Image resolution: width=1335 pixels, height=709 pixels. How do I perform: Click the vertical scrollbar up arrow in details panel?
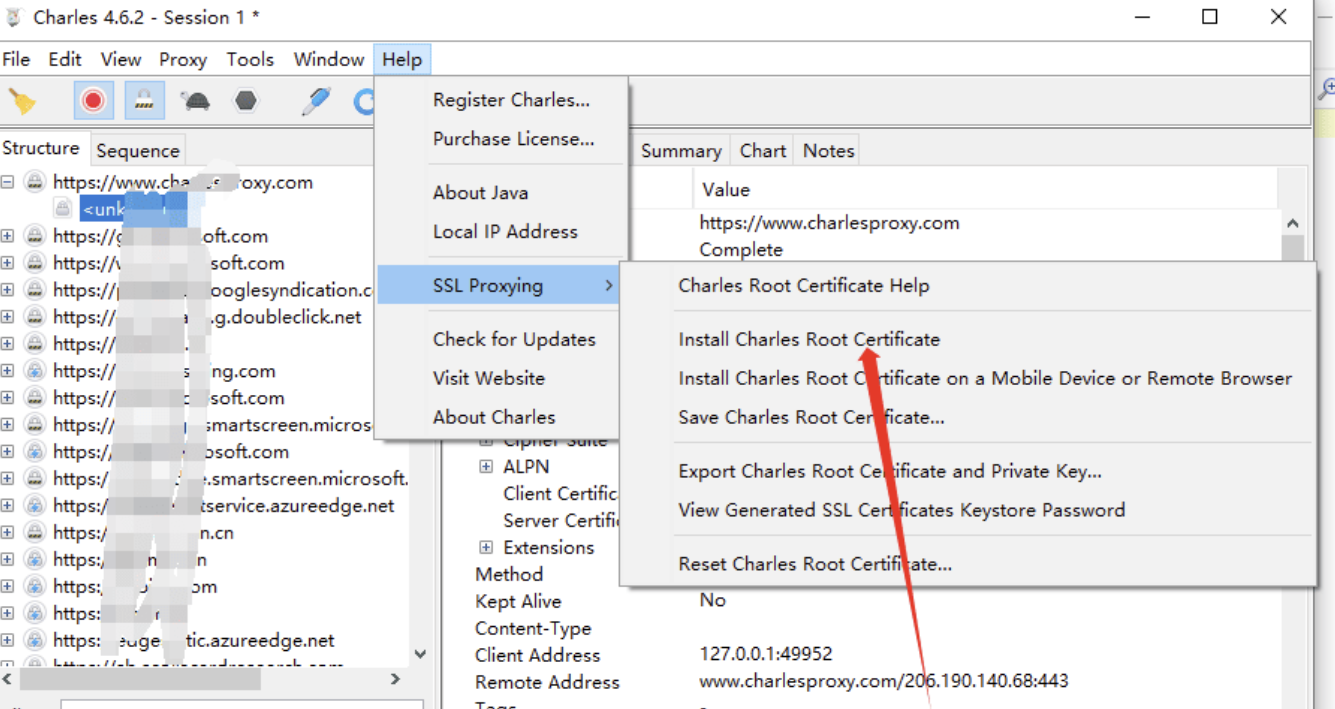tap(1292, 224)
